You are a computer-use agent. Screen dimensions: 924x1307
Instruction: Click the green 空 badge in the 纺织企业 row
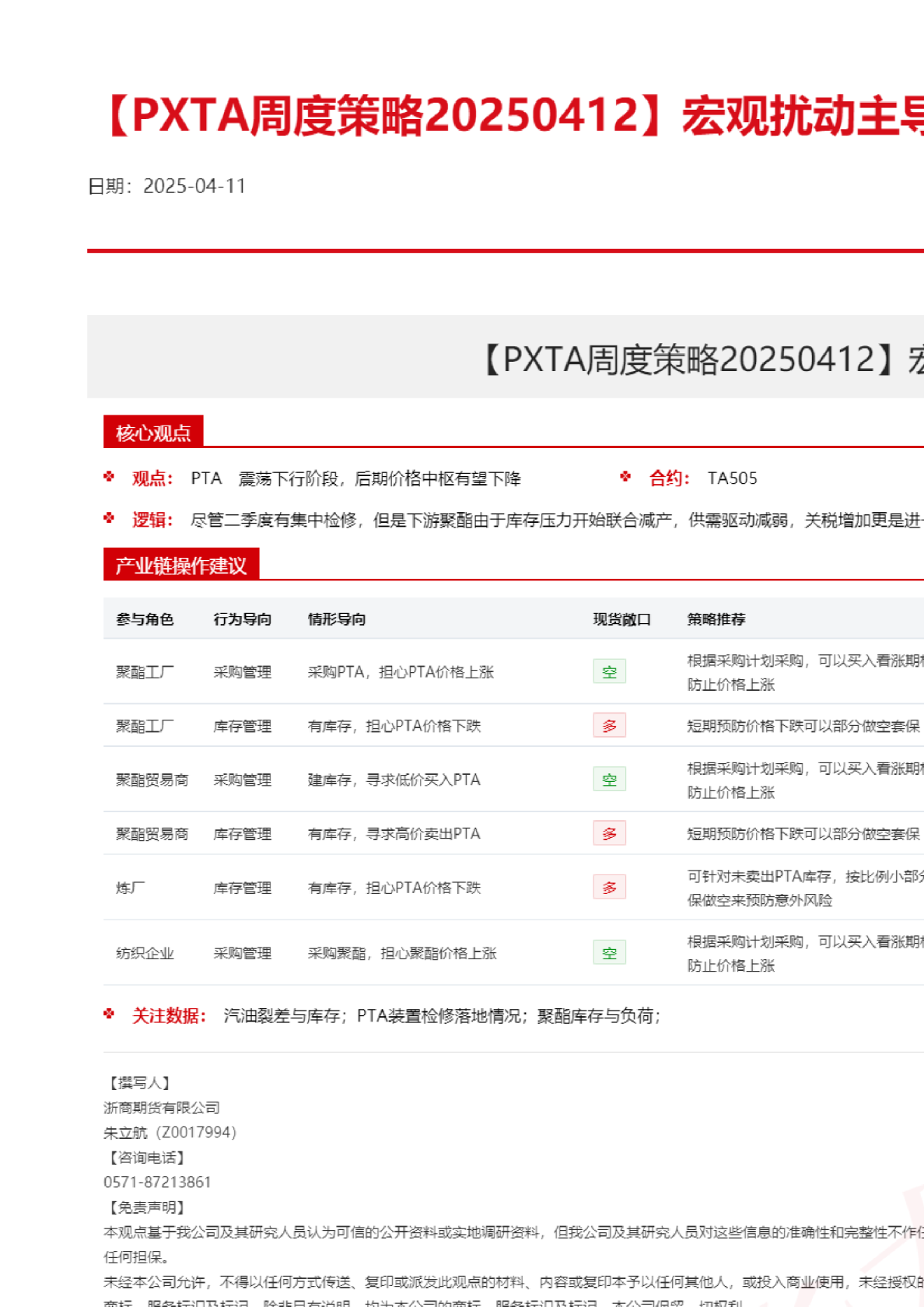click(609, 952)
